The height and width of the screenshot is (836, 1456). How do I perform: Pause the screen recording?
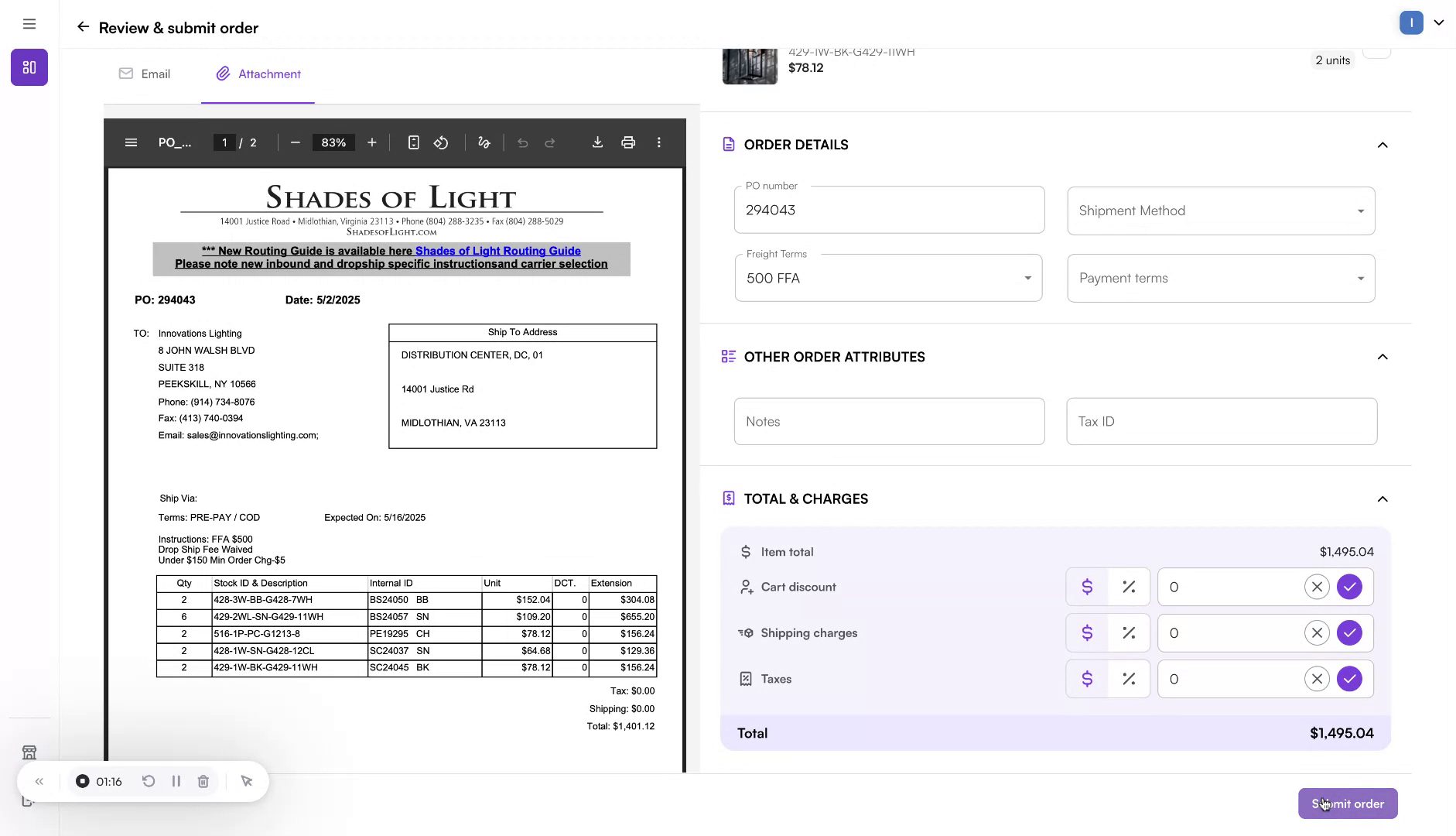pyautogui.click(x=176, y=781)
